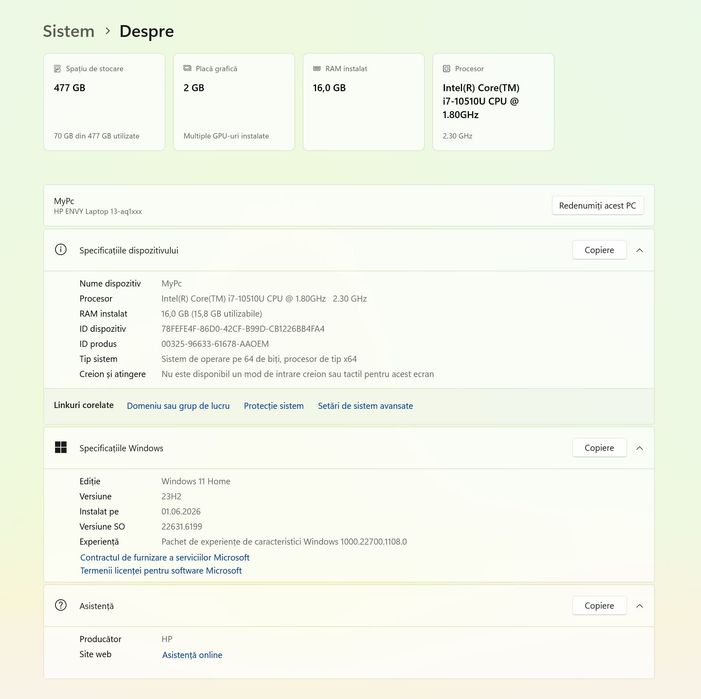Click the Producător value HP
701x699 pixels.
click(x=167, y=639)
